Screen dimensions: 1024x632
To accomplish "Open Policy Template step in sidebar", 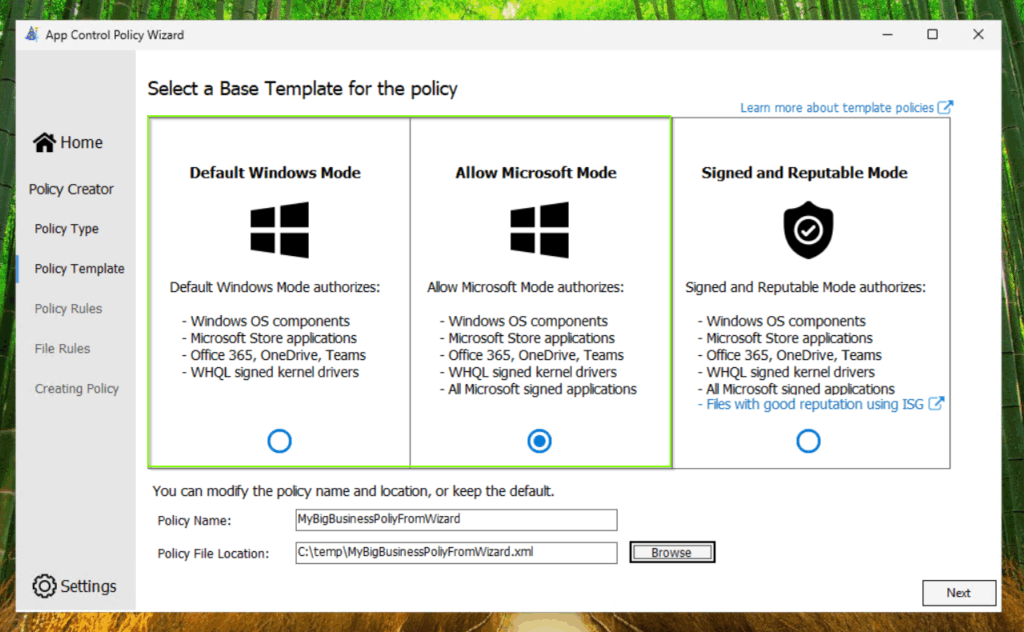I will point(79,269).
